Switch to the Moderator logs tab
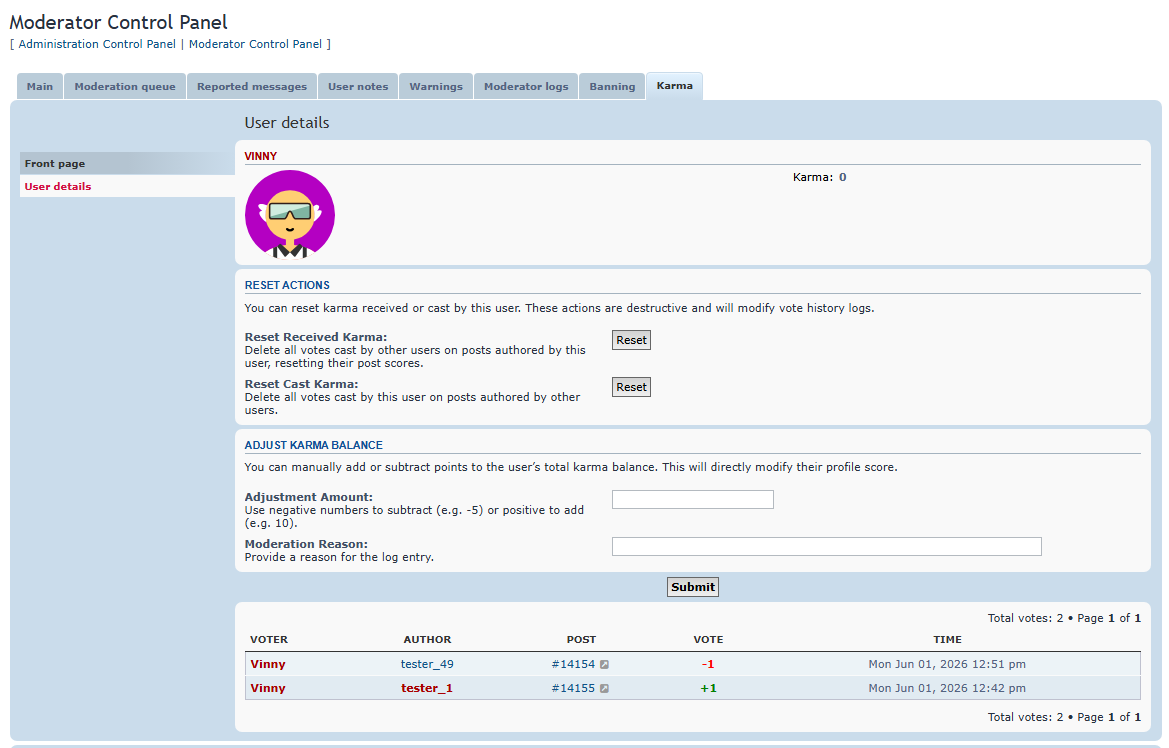Image resolution: width=1169 pixels, height=748 pixels. coord(526,87)
